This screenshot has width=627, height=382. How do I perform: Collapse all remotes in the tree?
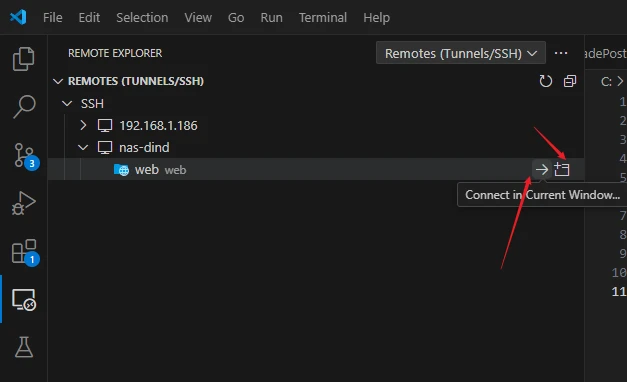pyautogui.click(x=570, y=81)
